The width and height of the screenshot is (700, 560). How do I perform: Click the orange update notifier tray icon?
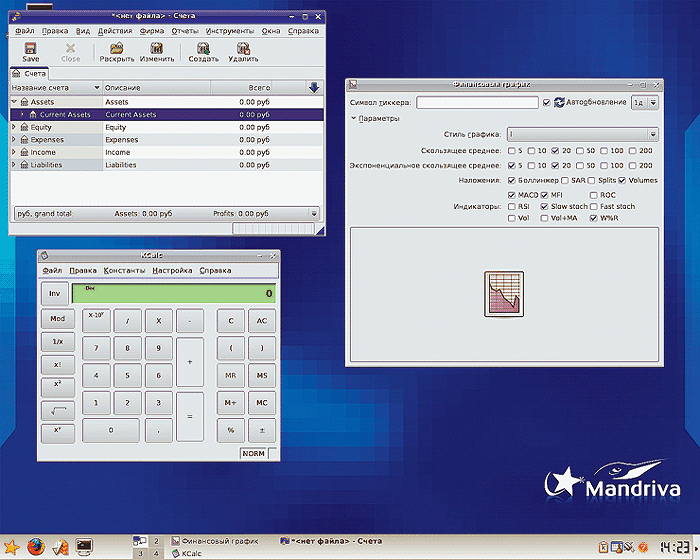point(643,547)
